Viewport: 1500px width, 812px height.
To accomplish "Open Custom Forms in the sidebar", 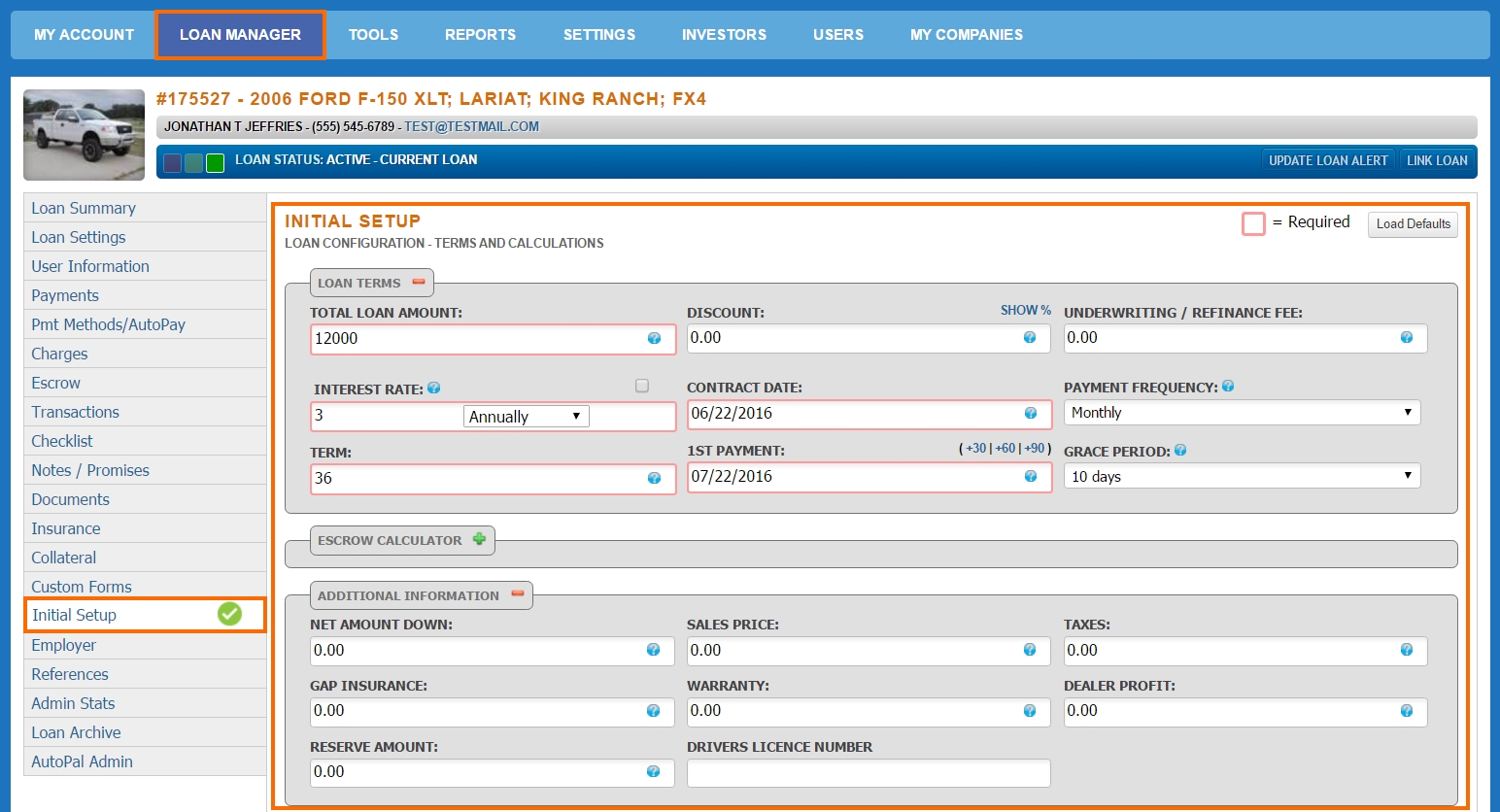I will [145, 586].
